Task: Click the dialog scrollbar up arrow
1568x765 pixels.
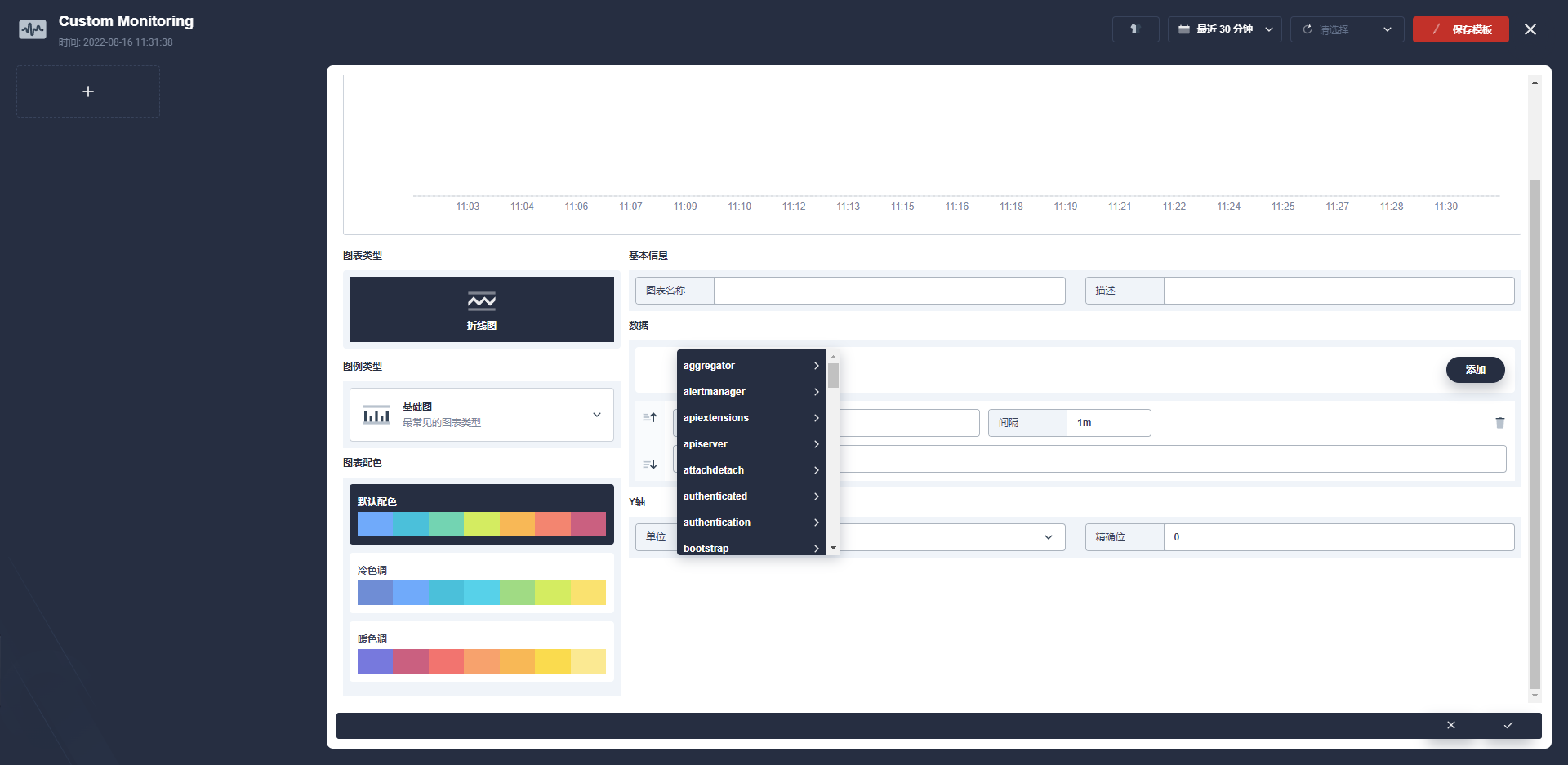Action: [1535, 82]
